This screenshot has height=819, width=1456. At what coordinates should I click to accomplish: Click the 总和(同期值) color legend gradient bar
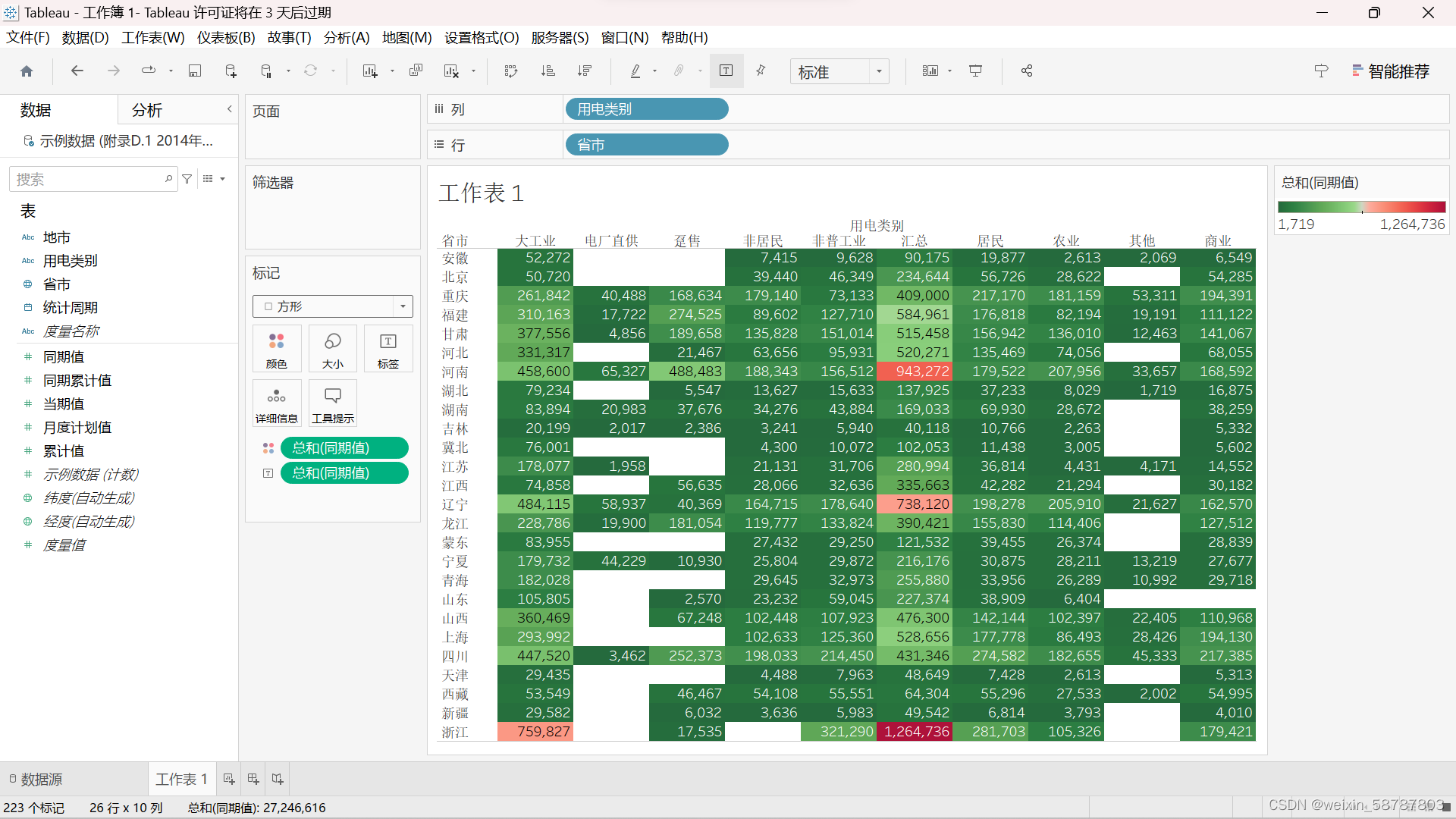tap(1361, 207)
